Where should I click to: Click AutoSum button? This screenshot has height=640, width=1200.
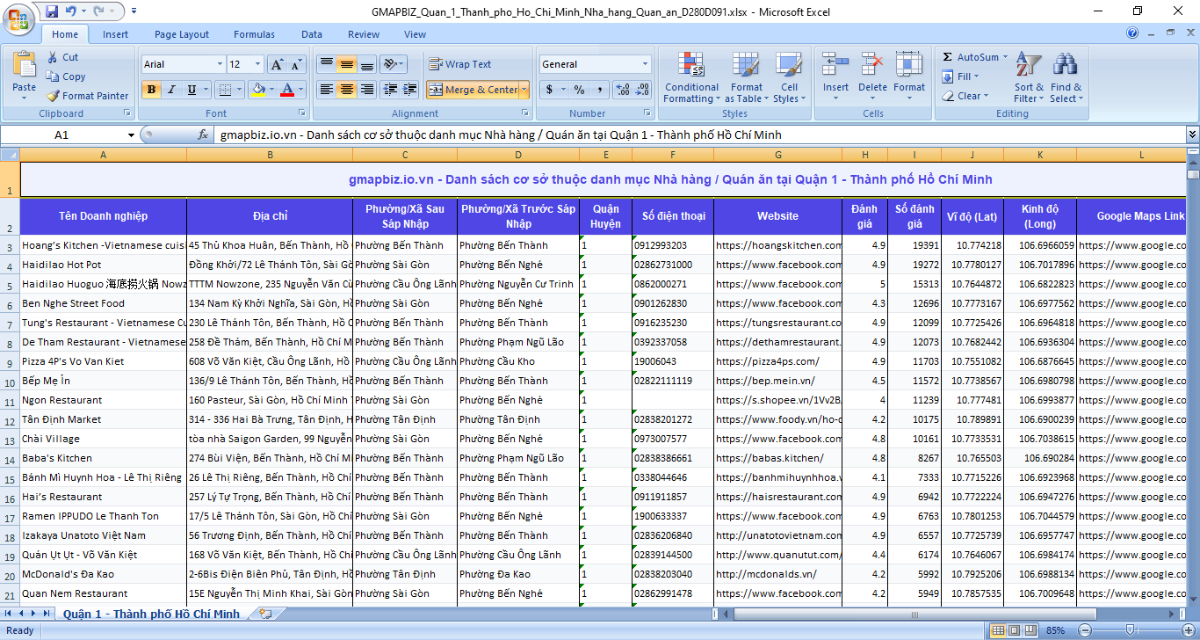click(x=969, y=58)
